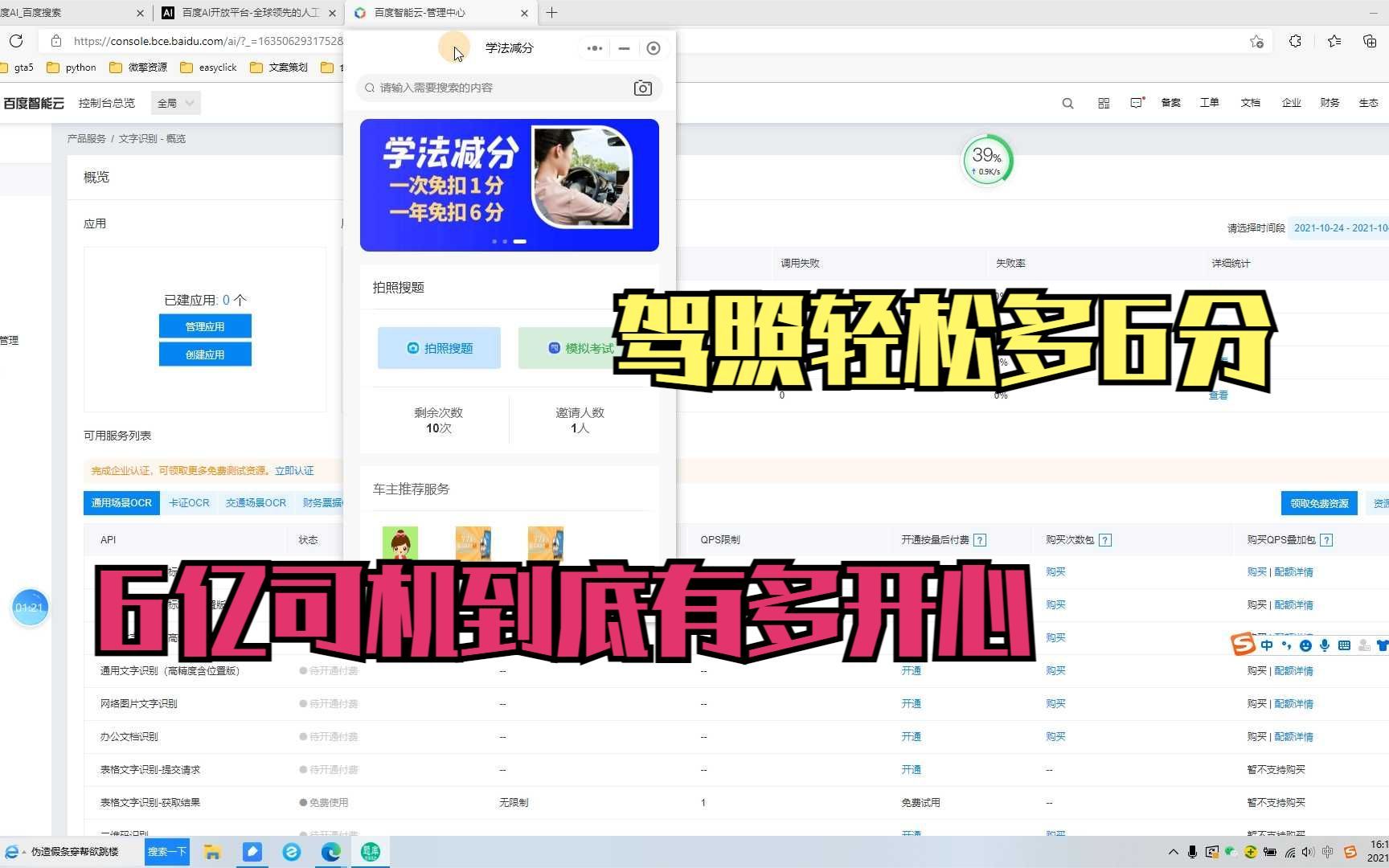Click the camera icon in popup search bar

click(x=642, y=88)
